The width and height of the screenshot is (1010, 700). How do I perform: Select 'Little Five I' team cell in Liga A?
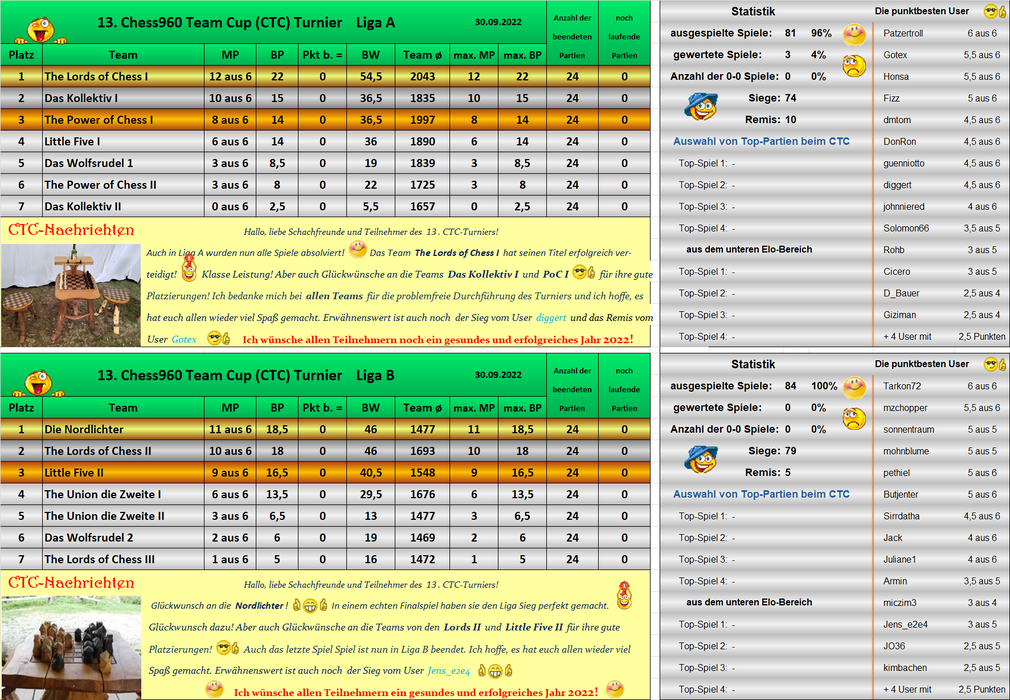[123, 142]
